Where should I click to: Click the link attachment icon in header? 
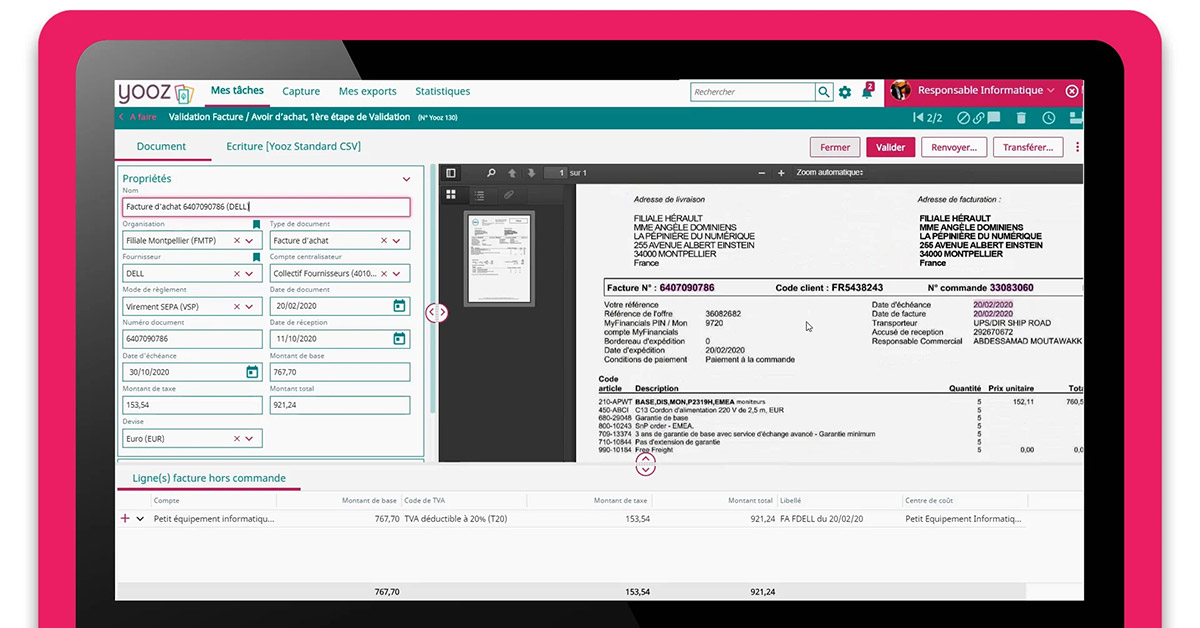pos(978,118)
